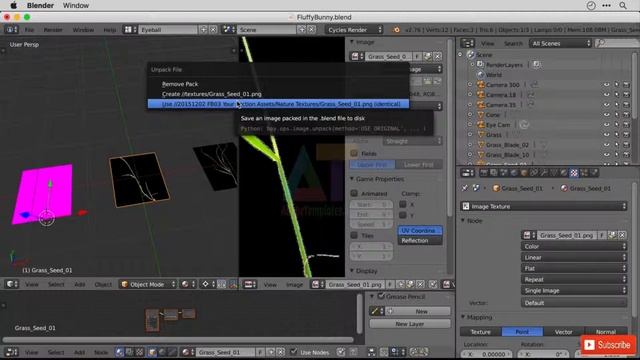Screen dimensions: 640x360
Task: Expand the Cone node in outliner
Action: pyautogui.click(x=470, y=115)
